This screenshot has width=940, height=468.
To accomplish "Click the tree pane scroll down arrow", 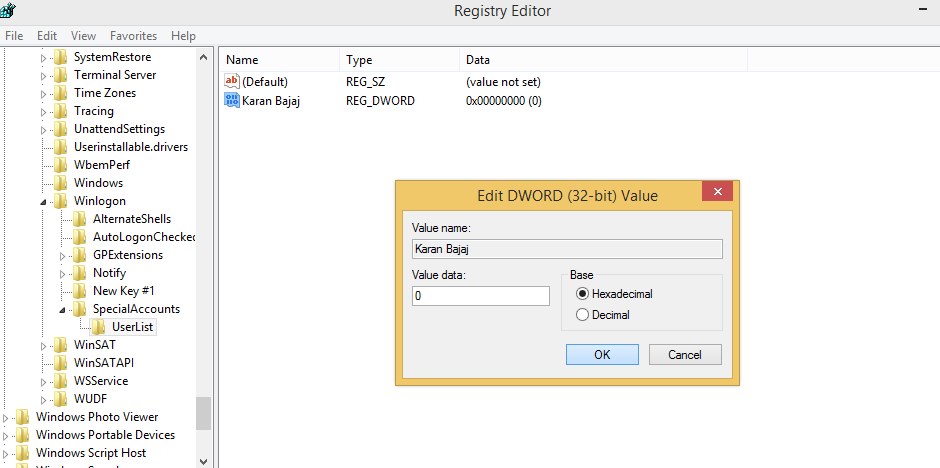I will point(203,461).
